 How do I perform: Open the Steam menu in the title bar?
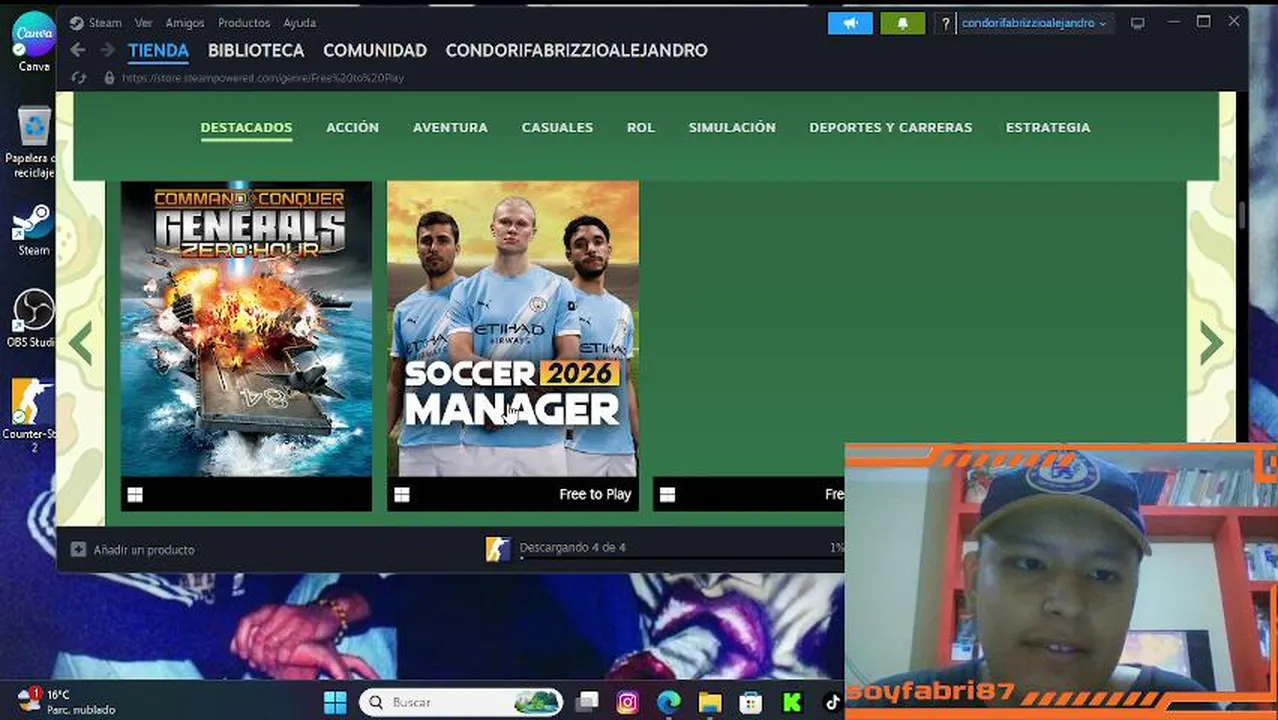(x=96, y=22)
